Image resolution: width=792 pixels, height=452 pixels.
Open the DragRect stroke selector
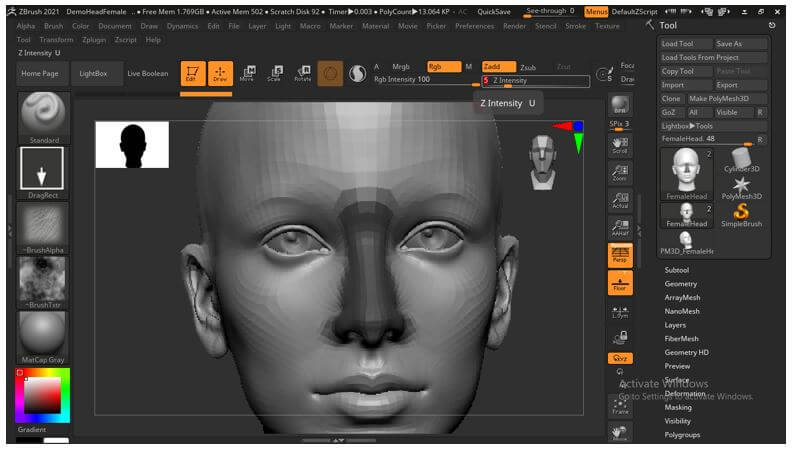42,168
